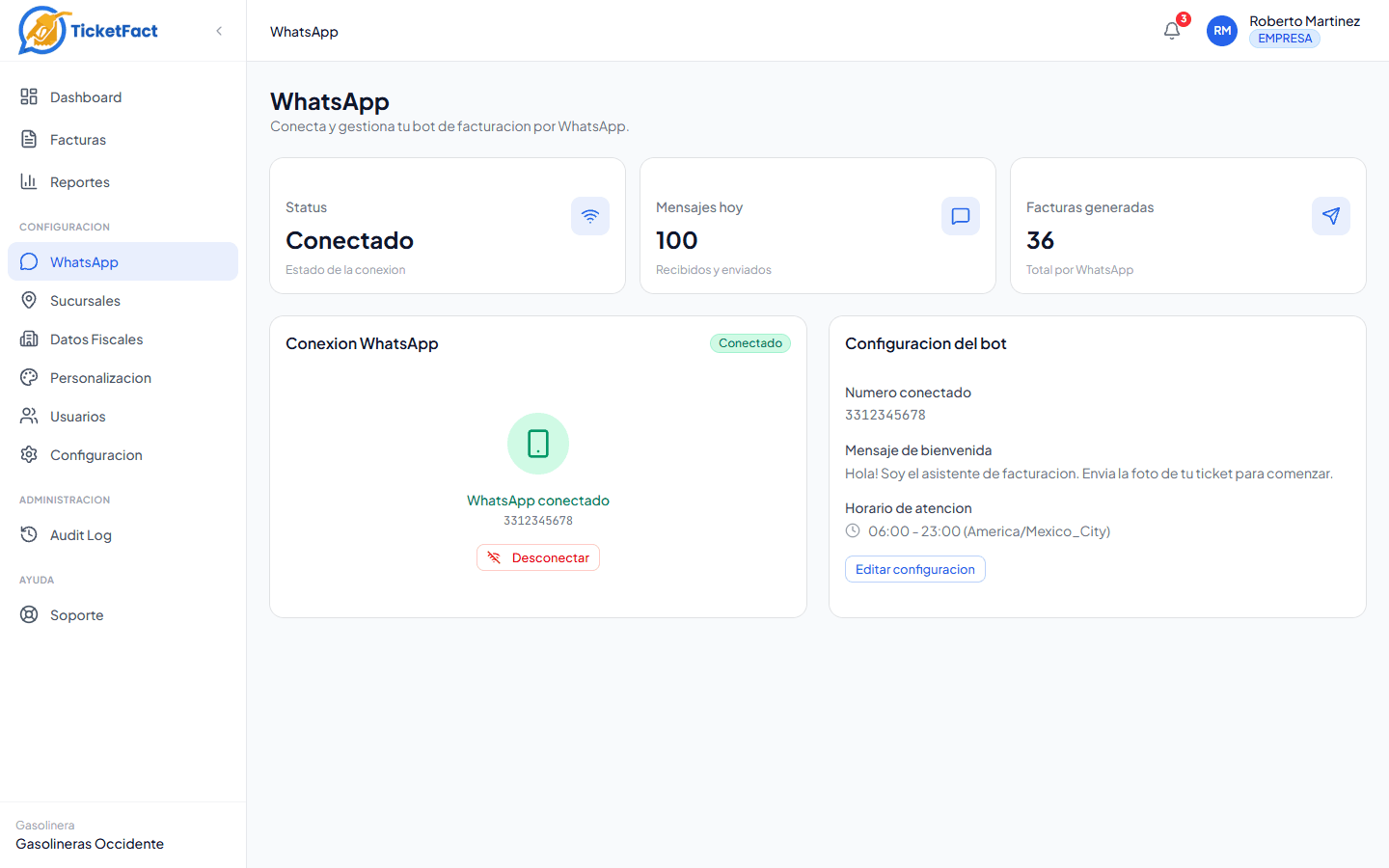Click the Desconectar button
Viewport: 1389px width, 868px height.
(538, 558)
